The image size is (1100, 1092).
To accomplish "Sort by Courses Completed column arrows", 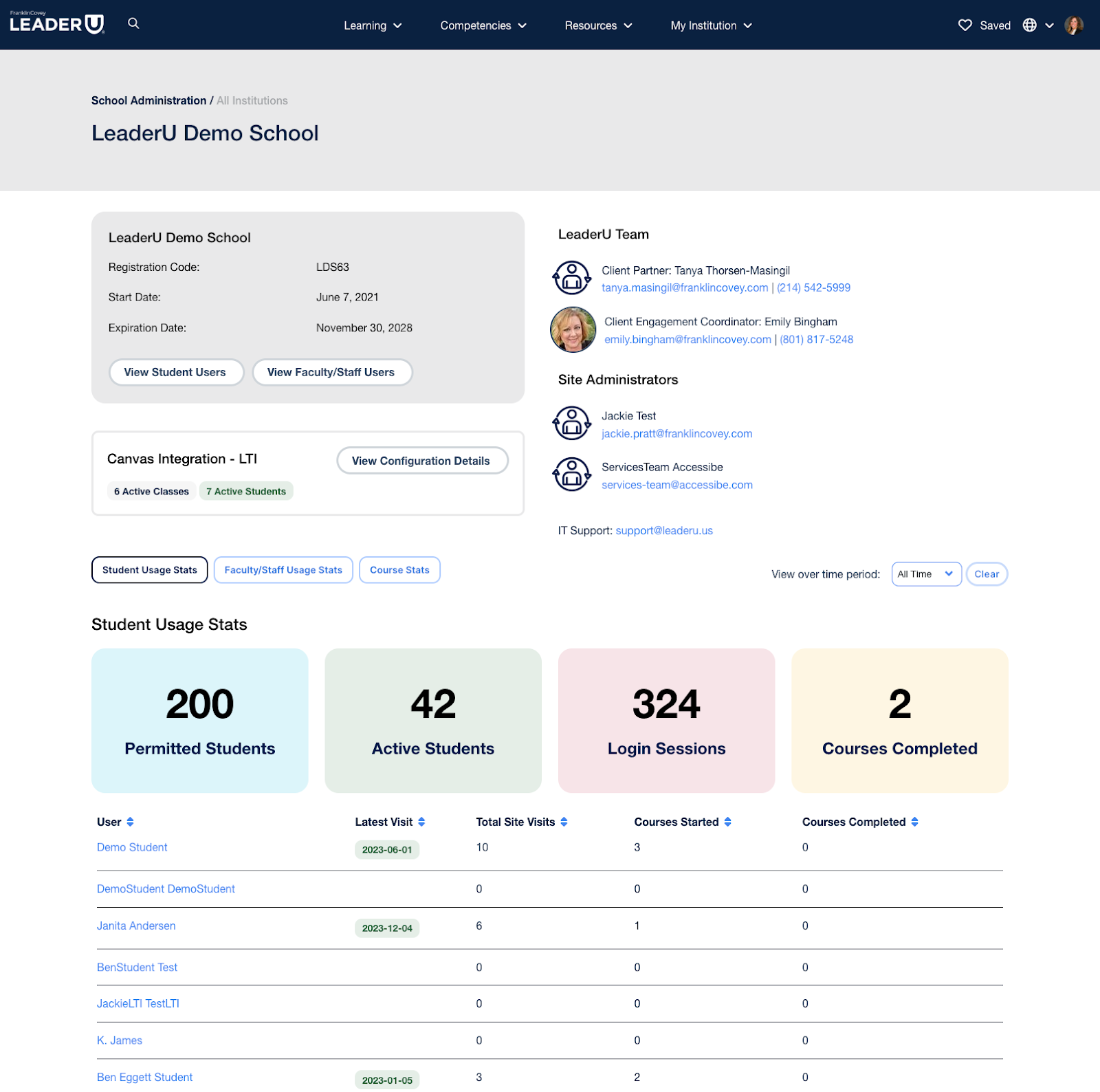I will point(914,822).
